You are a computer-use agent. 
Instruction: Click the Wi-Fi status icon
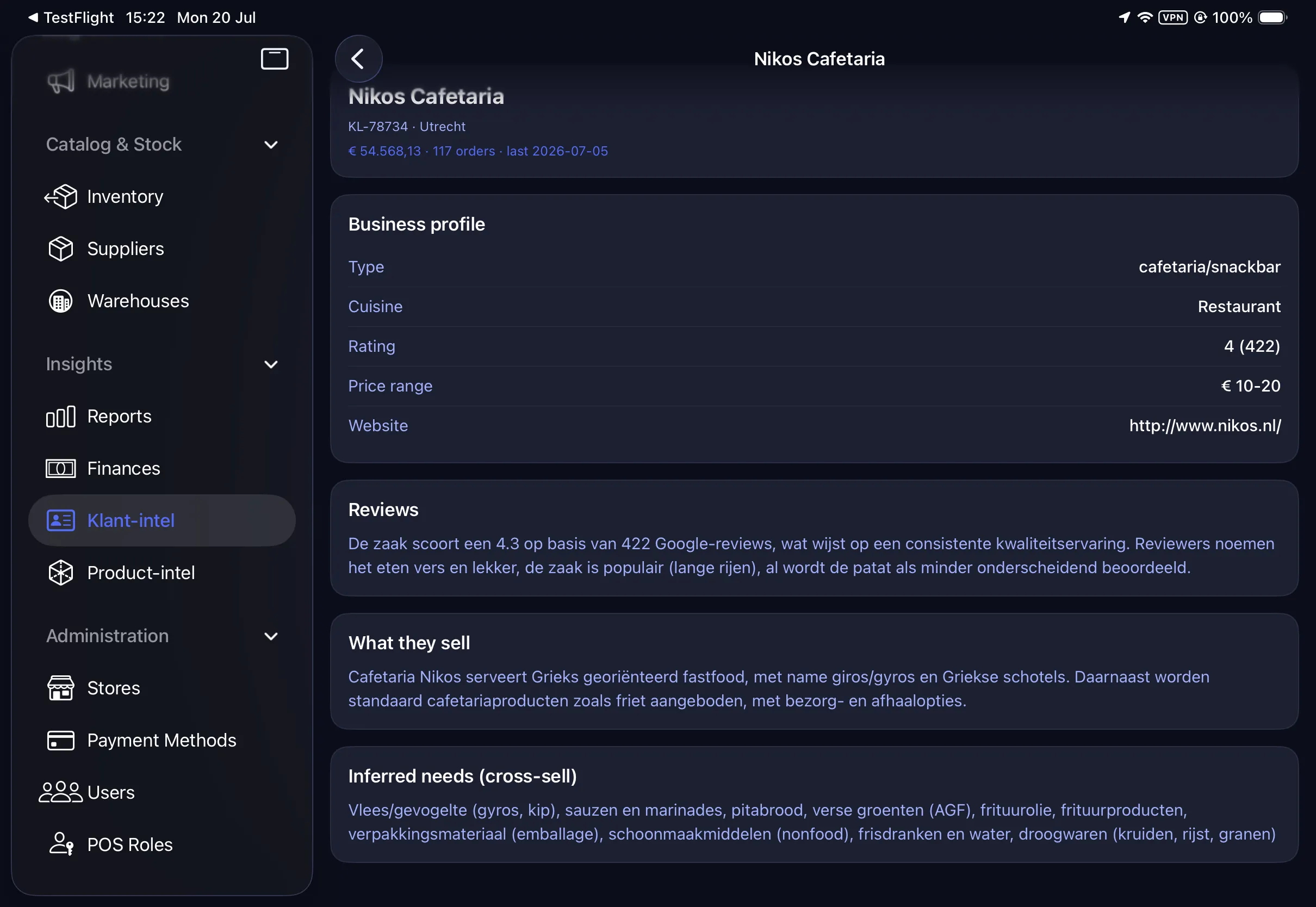tap(1145, 17)
